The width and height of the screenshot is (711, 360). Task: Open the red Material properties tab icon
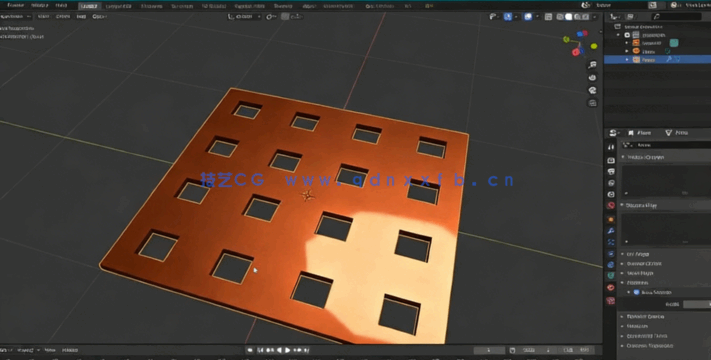(611, 287)
